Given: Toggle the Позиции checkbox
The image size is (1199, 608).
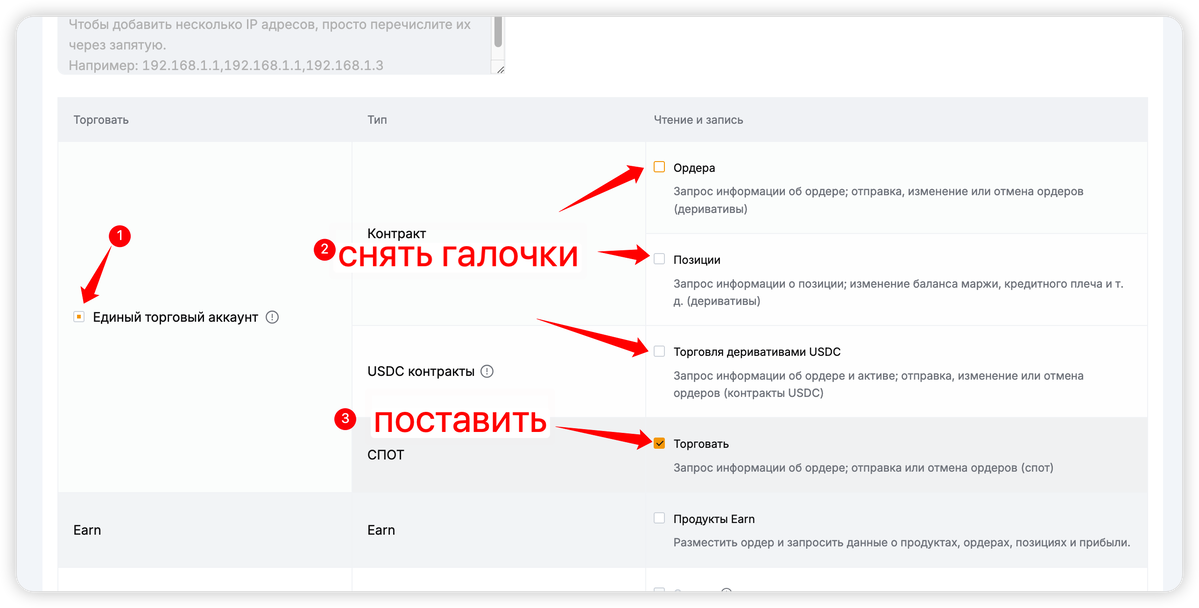Looking at the screenshot, I should (659, 259).
